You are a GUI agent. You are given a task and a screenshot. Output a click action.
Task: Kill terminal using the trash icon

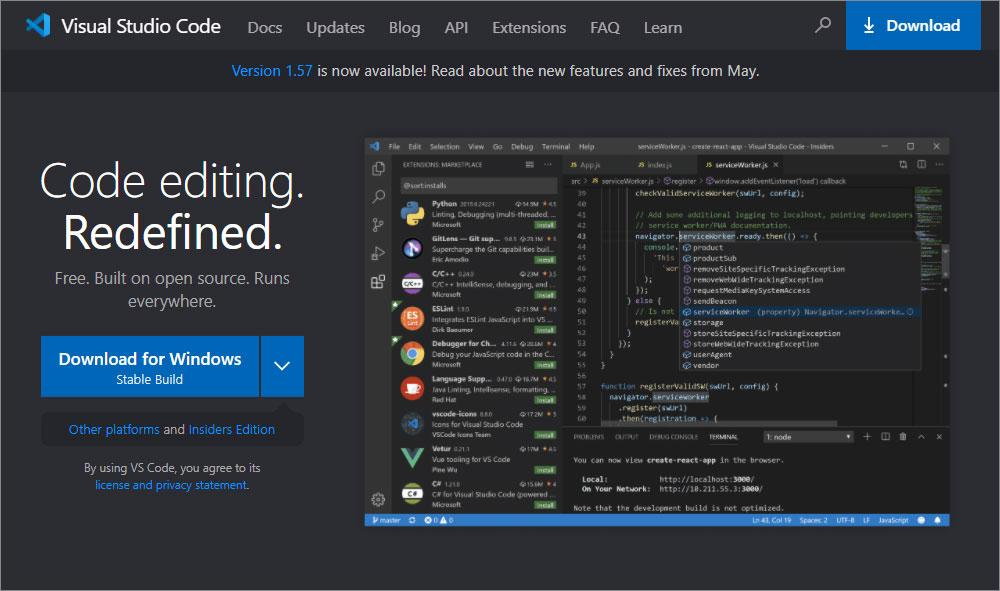pyautogui.click(x=903, y=437)
